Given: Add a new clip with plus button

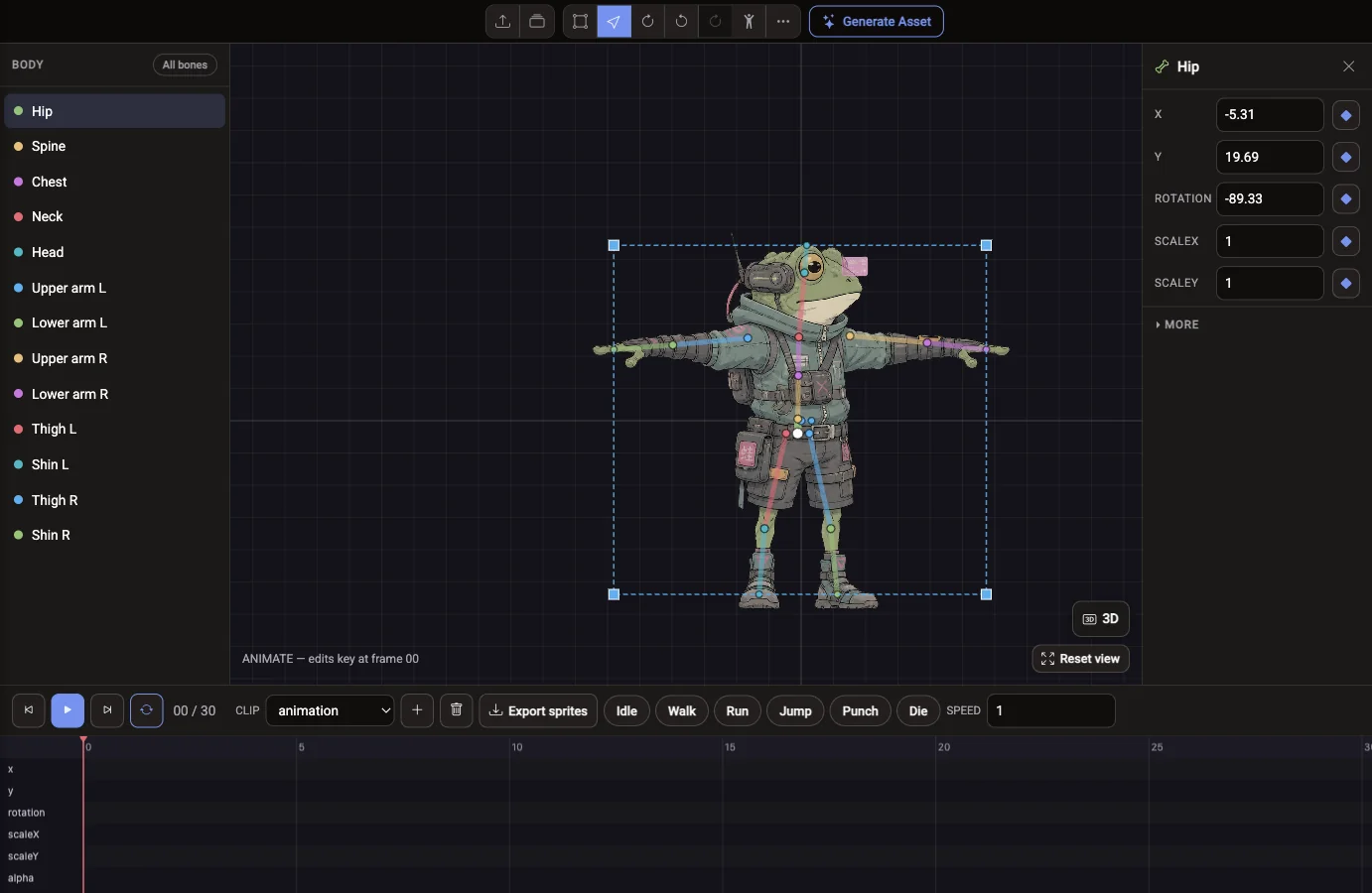Looking at the screenshot, I should (417, 710).
